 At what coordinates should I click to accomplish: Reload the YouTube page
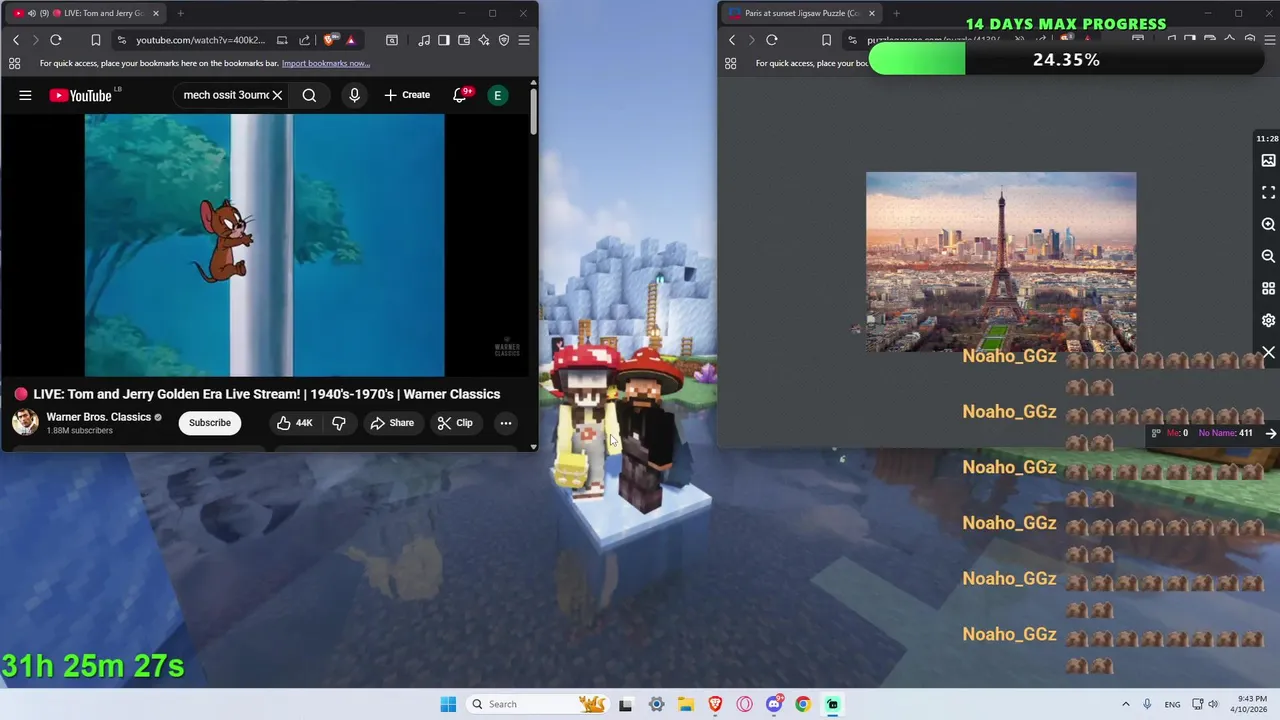(x=56, y=40)
